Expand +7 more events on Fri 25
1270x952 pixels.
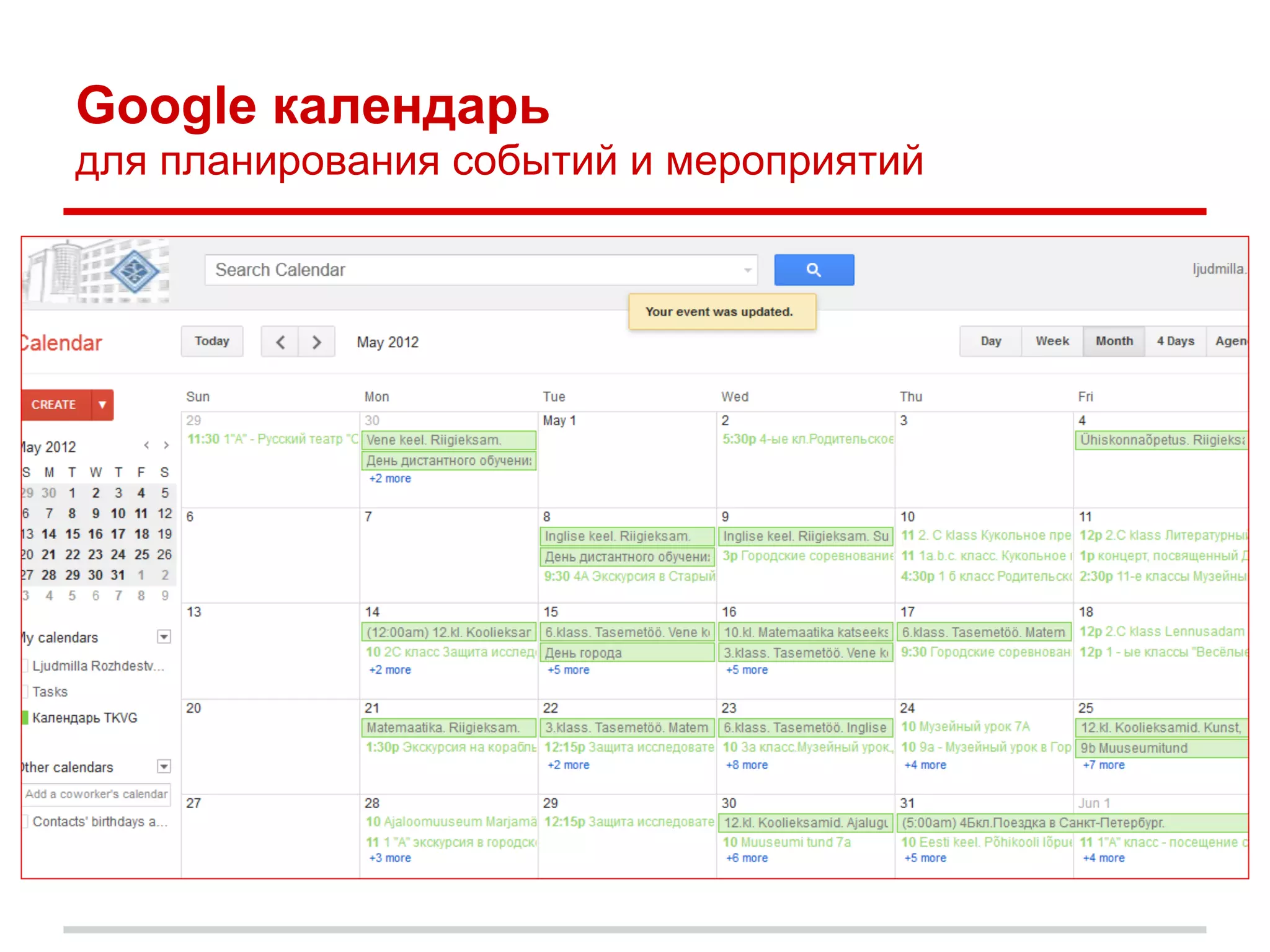[1104, 765]
